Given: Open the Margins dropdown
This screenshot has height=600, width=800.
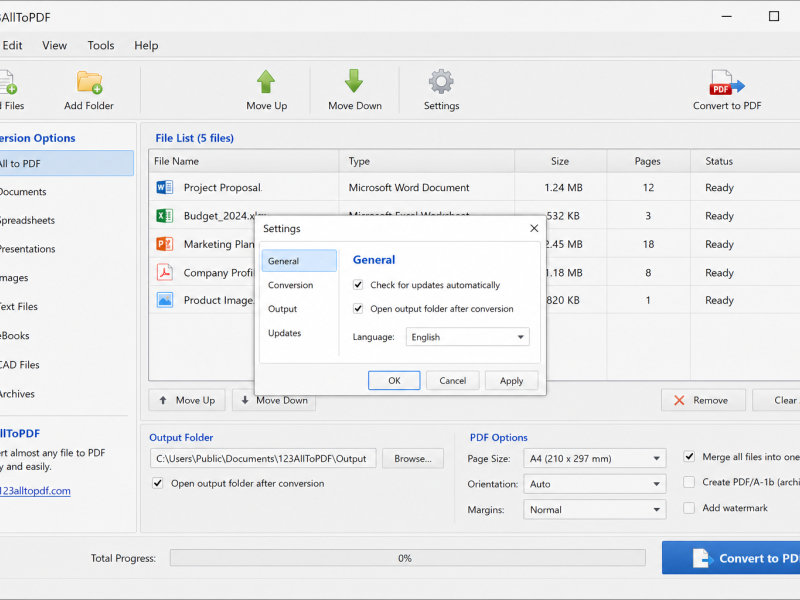Looking at the screenshot, I should (x=594, y=509).
